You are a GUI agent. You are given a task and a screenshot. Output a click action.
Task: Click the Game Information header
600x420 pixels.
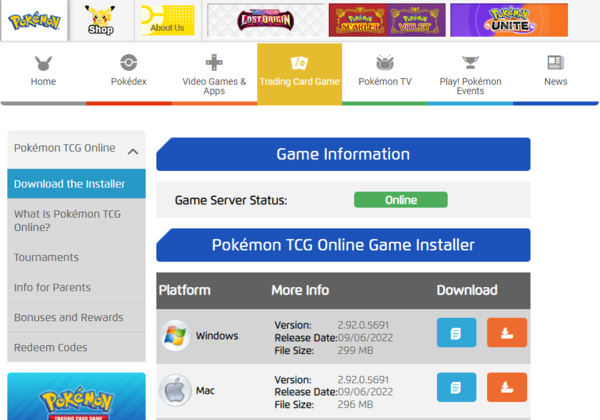(343, 154)
